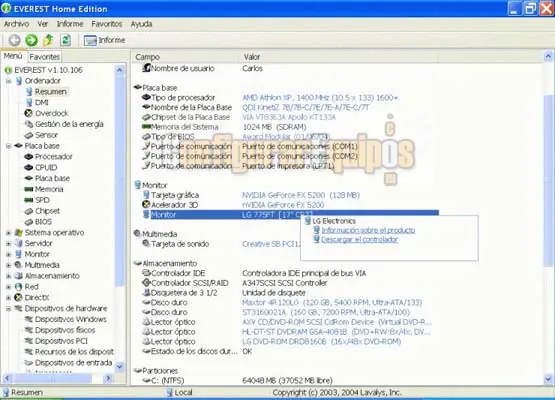Click the green Refresh icon
The image size is (555, 400).
(65, 40)
